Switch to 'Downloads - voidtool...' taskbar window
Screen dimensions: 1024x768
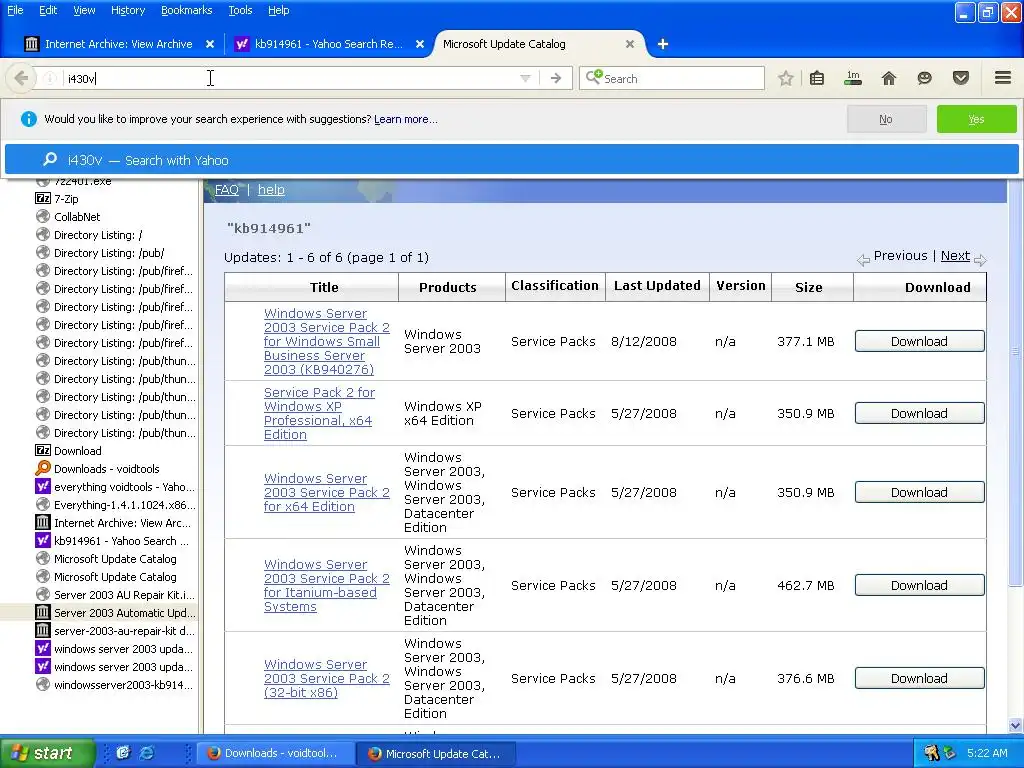[273, 754]
